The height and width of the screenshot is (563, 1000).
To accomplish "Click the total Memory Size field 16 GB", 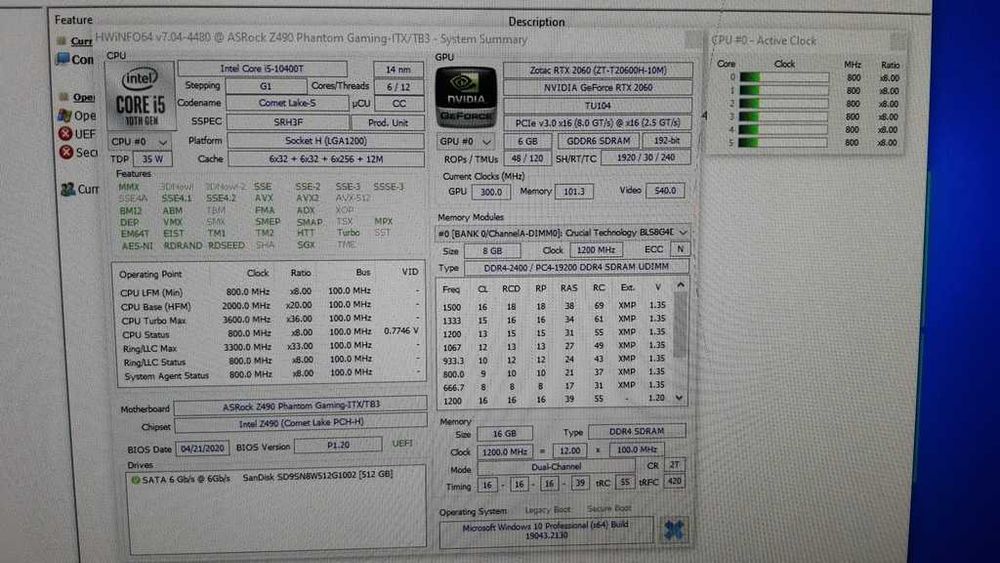I will [x=504, y=434].
